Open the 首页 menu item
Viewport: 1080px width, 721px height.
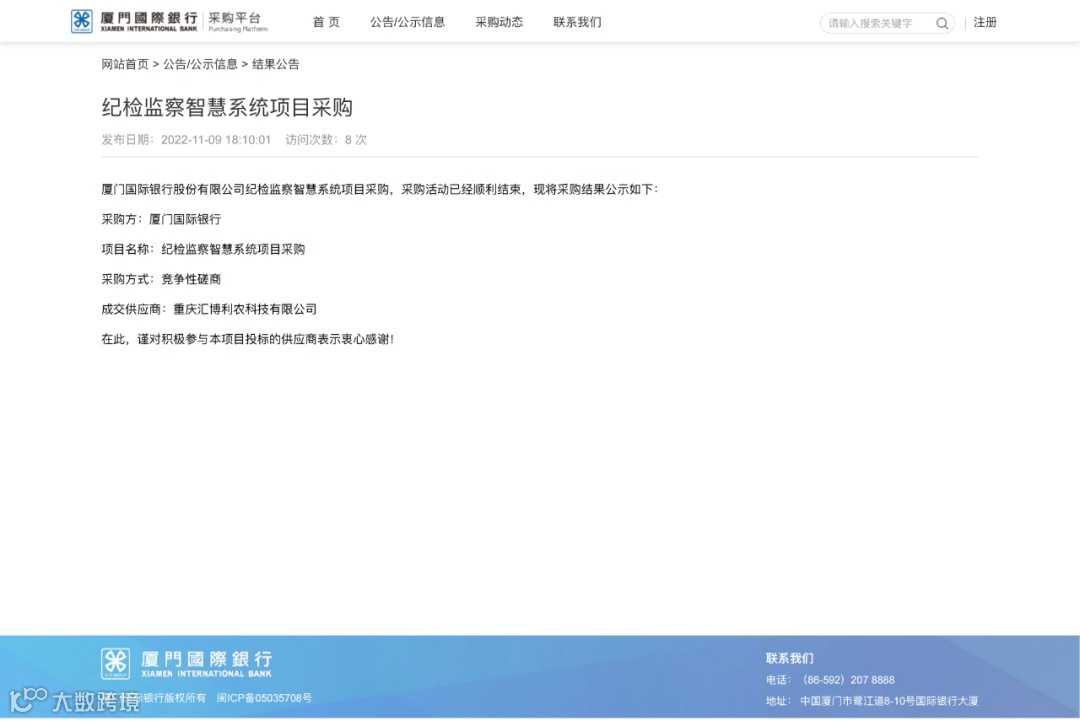pos(326,22)
